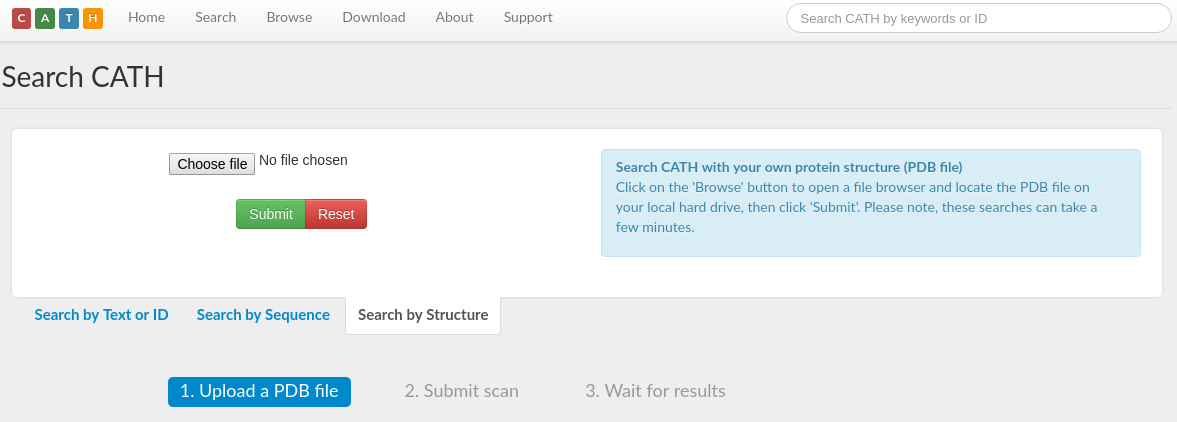Click the blue T logo tile
The image size is (1177, 422).
(69, 18)
